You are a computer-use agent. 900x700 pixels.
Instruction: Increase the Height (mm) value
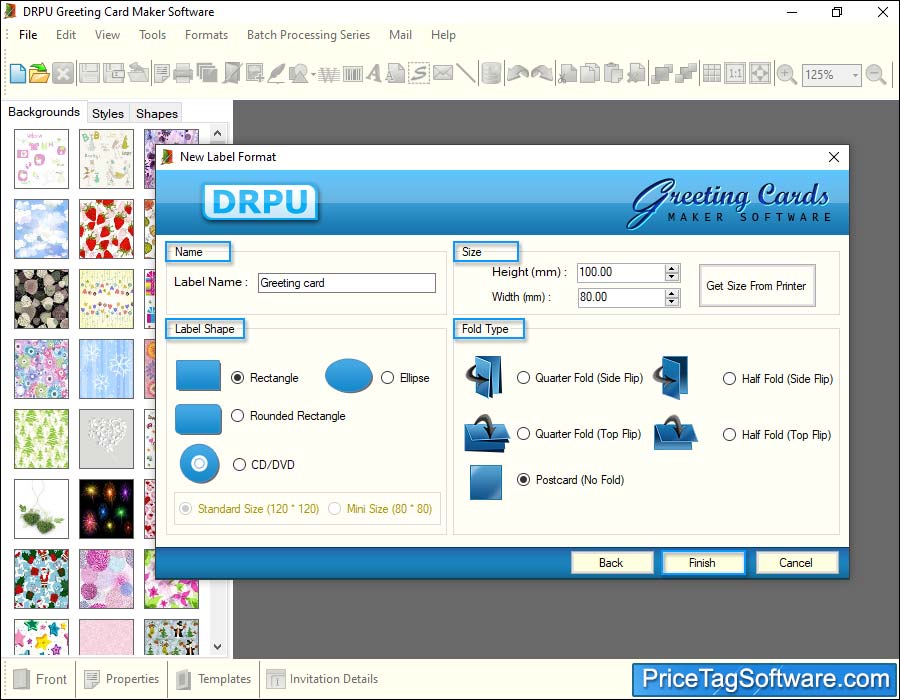coord(672,268)
